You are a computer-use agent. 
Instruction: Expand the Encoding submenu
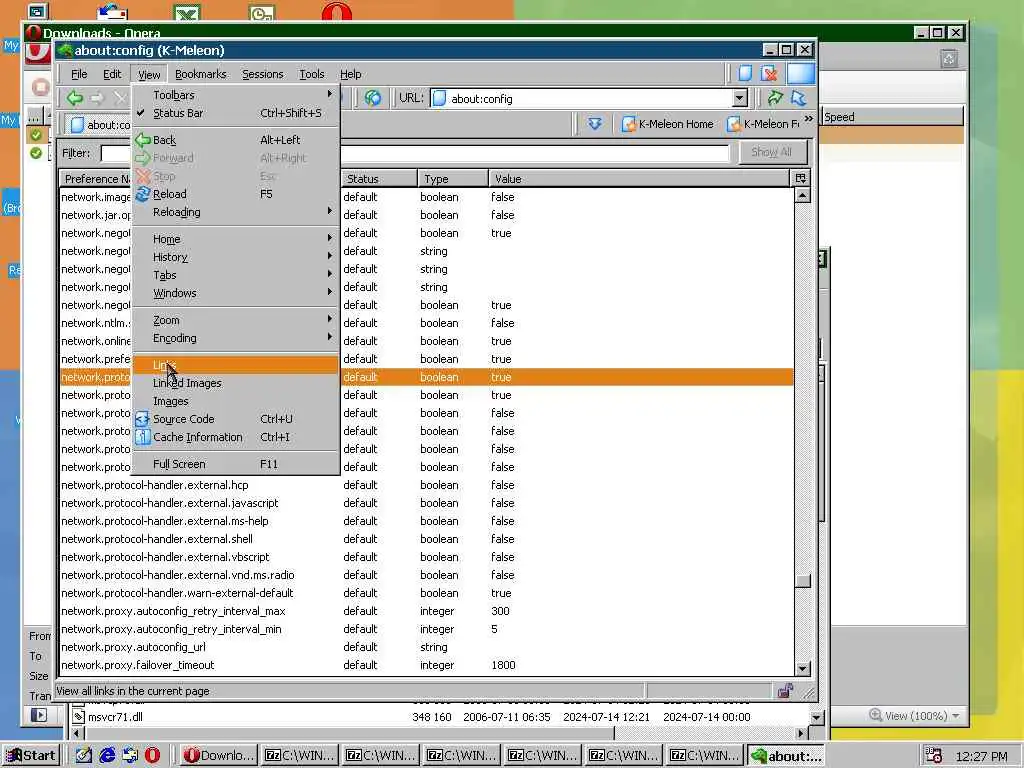coord(235,338)
